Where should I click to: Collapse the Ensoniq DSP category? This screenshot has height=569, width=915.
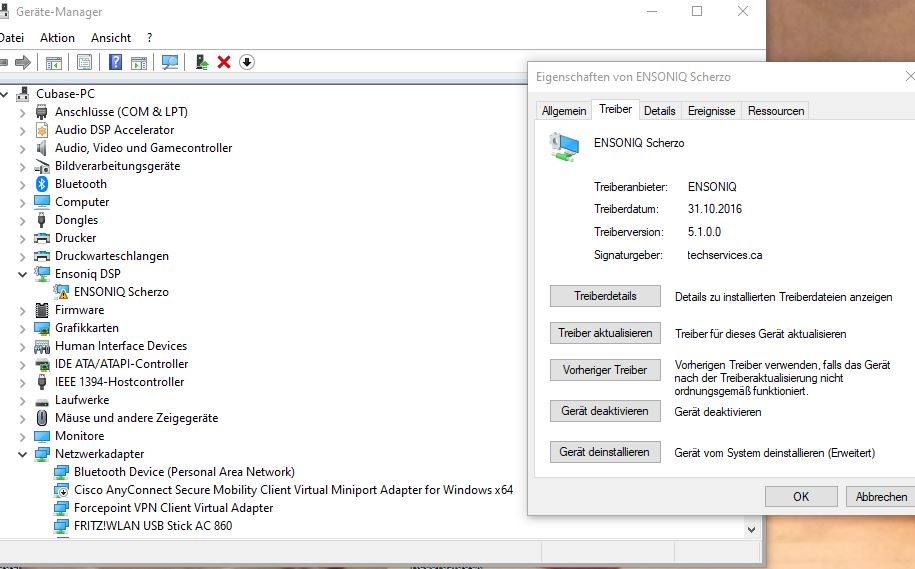click(22, 274)
